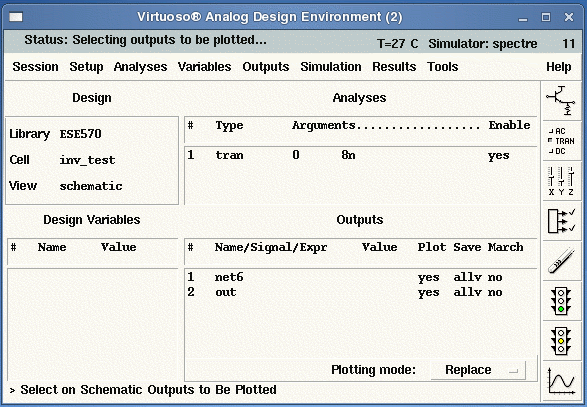
Task: Open the Plotting mode Replace dropdown
Action: tap(478, 370)
